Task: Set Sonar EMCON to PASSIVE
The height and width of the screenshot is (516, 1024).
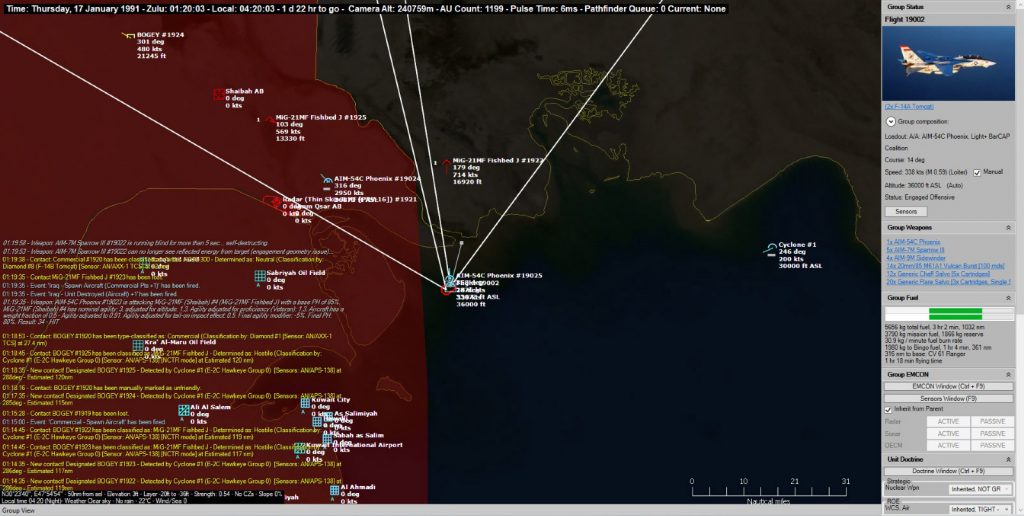Action: coord(992,434)
